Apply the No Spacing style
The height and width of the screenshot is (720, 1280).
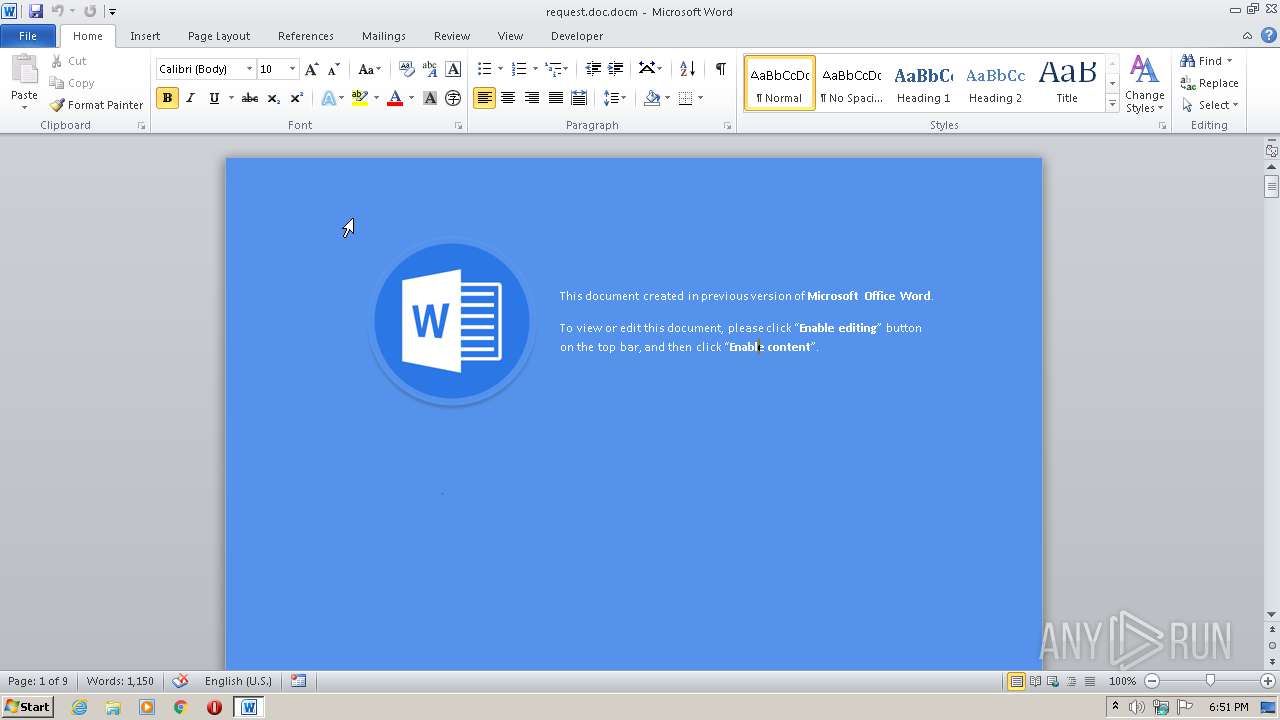[851, 83]
